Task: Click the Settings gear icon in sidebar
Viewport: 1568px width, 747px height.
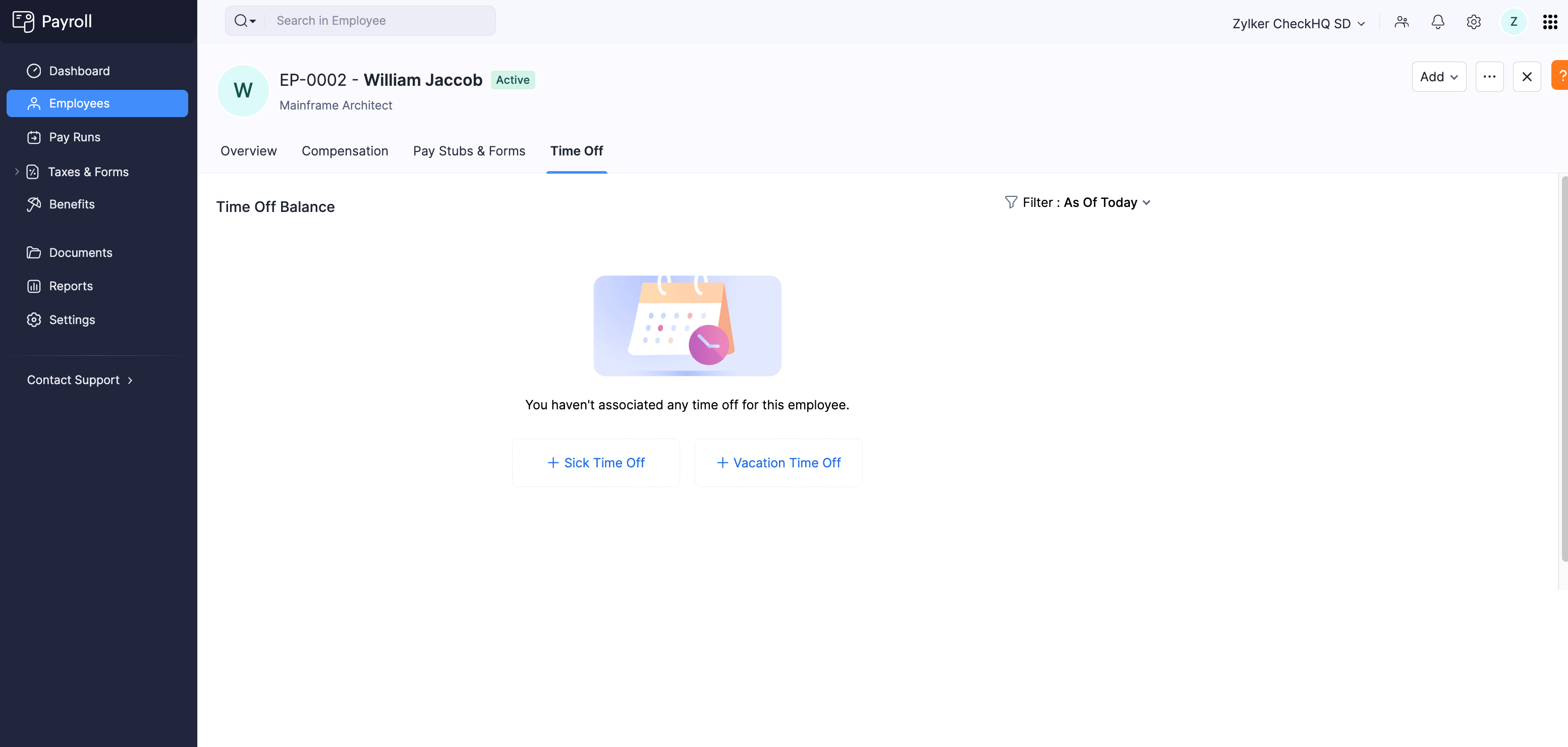Action: (x=34, y=319)
